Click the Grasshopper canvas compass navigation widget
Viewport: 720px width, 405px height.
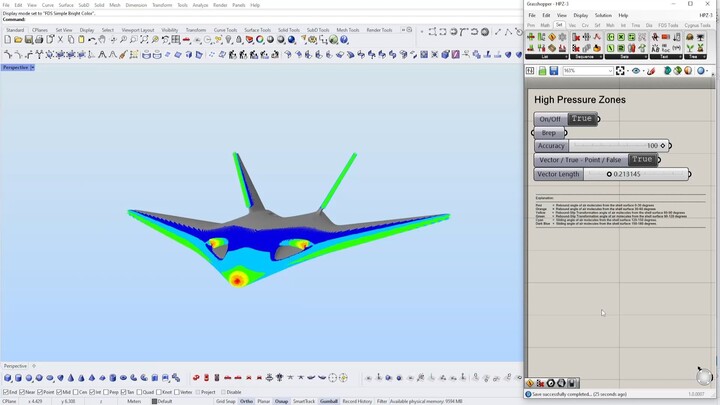pyautogui.click(x=704, y=377)
